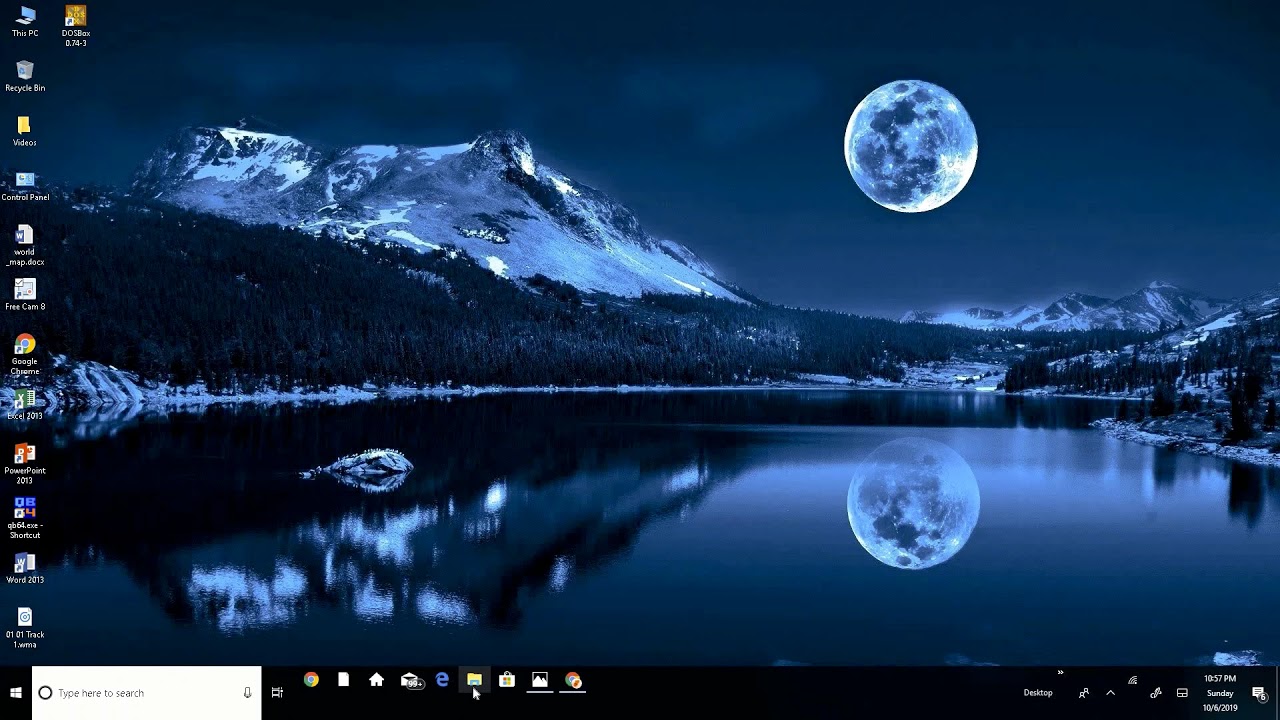Screen dimensions: 1280x720
Task: Open the Wi-Fi network flyout
Action: (1133, 680)
